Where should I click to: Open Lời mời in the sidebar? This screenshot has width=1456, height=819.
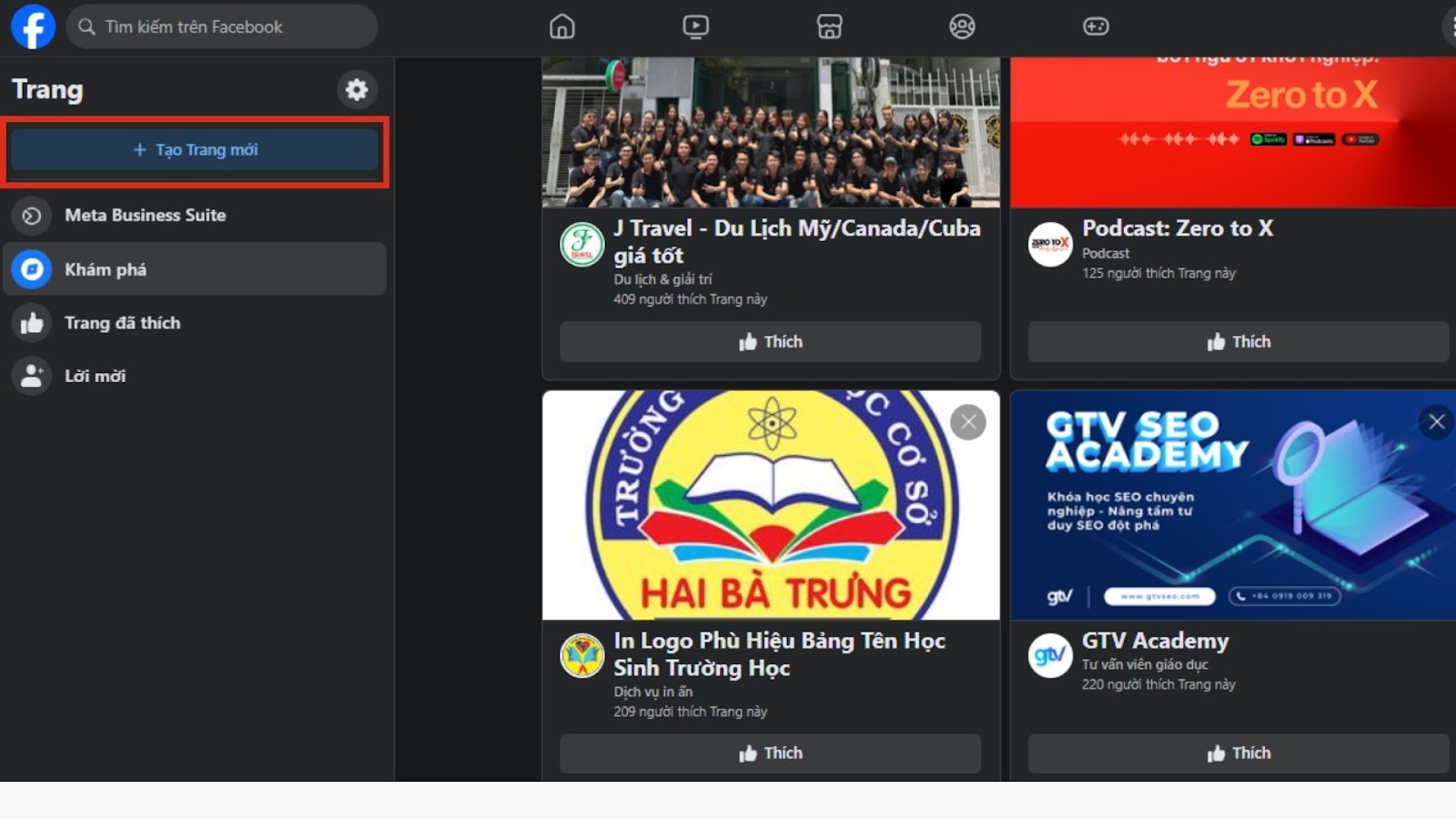(94, 375)
